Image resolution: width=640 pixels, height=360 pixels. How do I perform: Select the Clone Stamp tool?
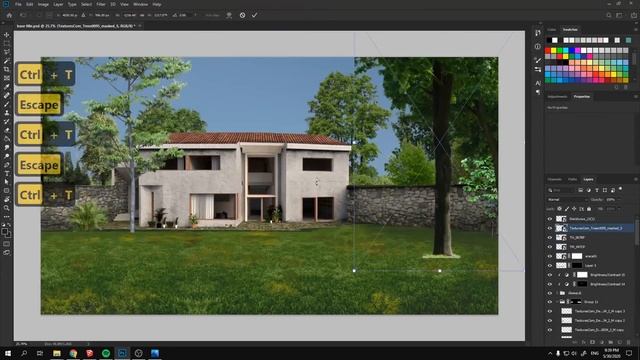pyautogui.click(x=7, y=113)
